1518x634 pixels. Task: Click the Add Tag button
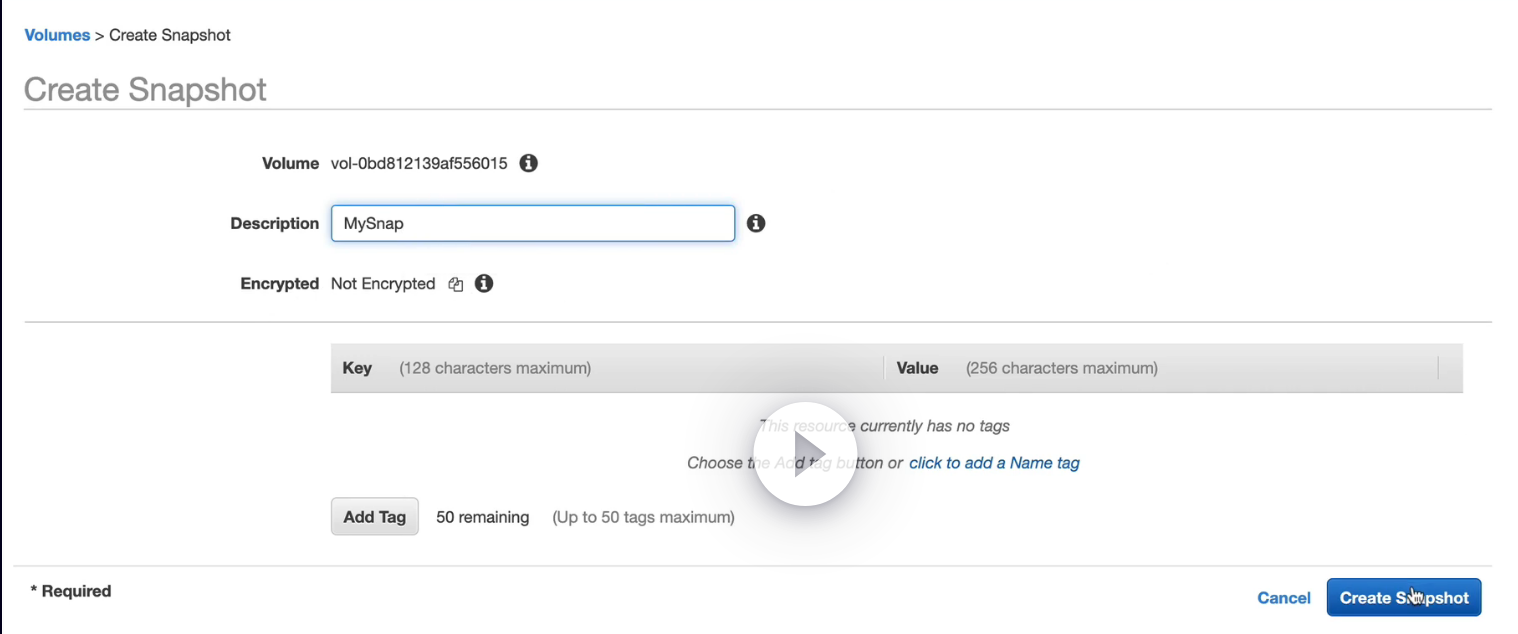374,517
